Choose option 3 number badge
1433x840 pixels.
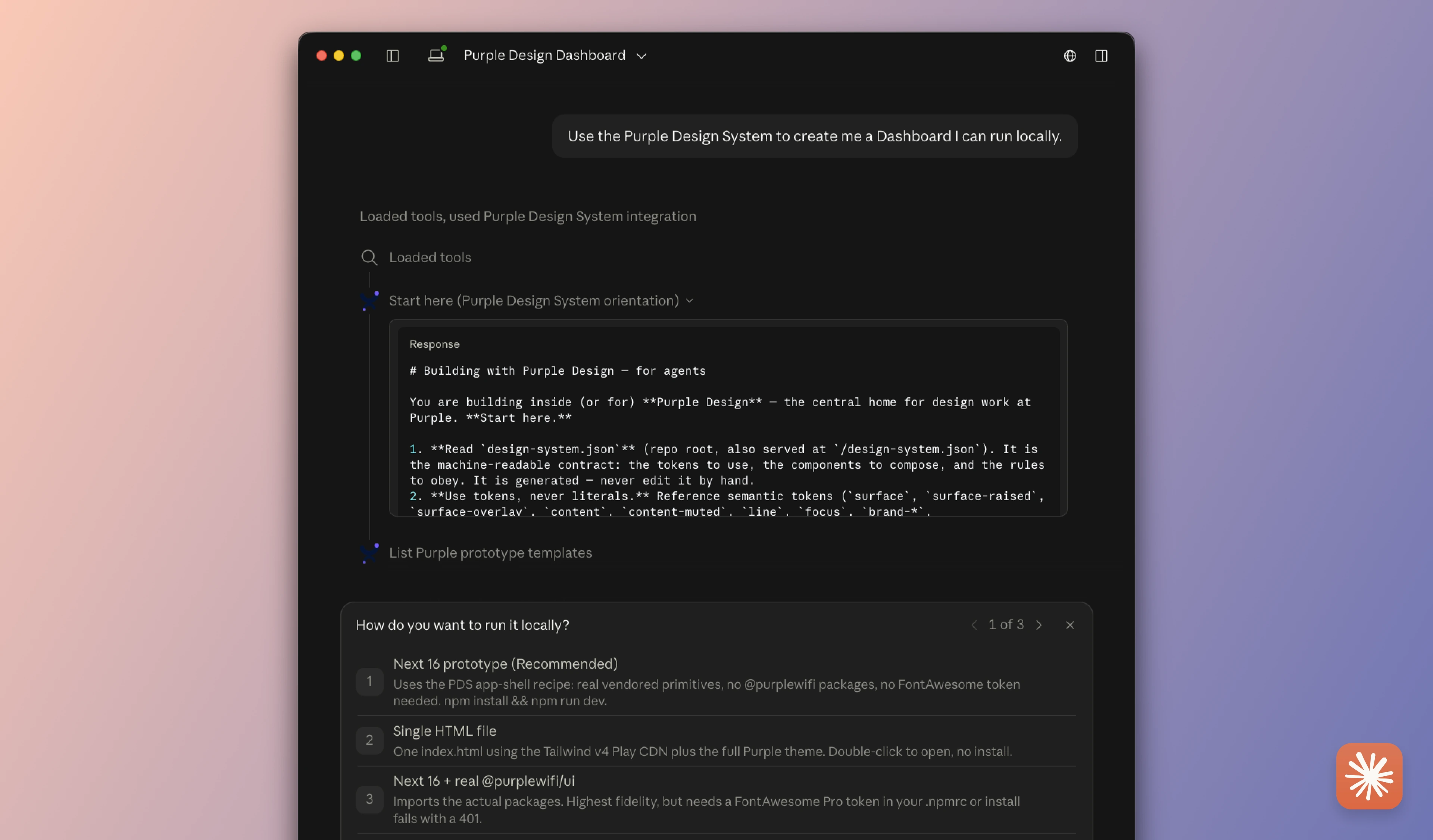(369, 800)
